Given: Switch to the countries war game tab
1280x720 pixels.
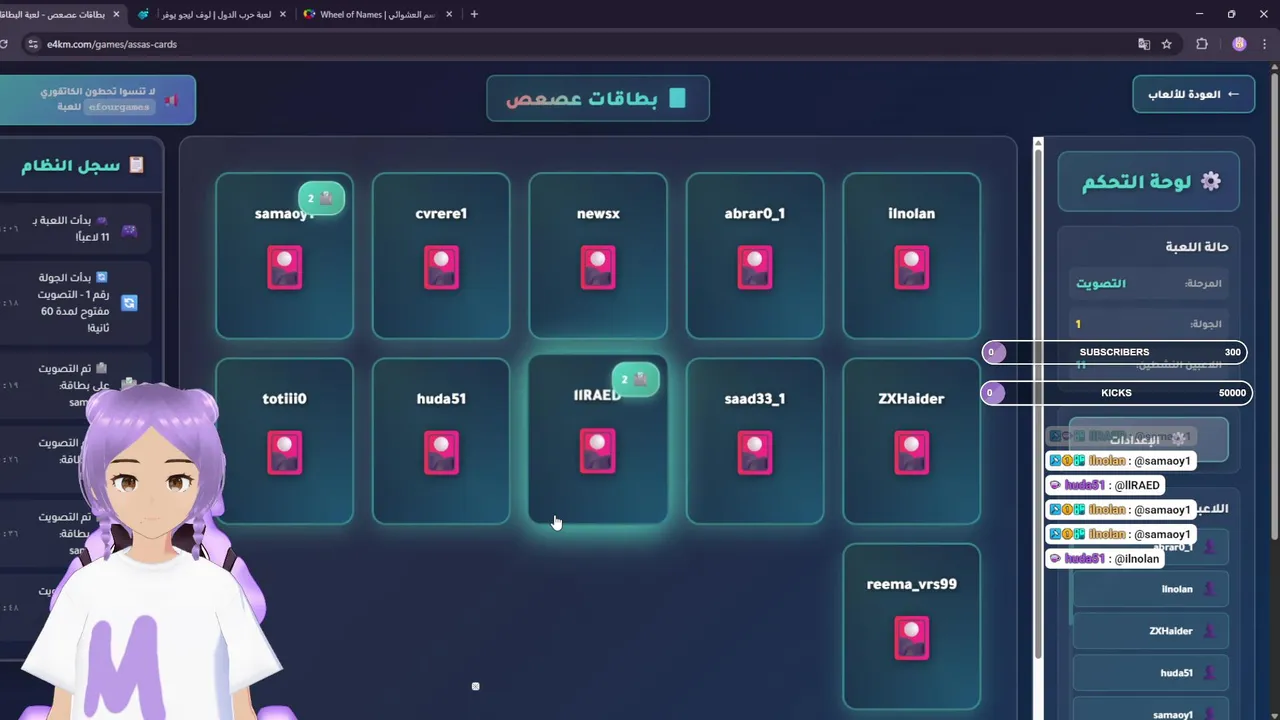Looking at the screenshot, I should point(212,14).
